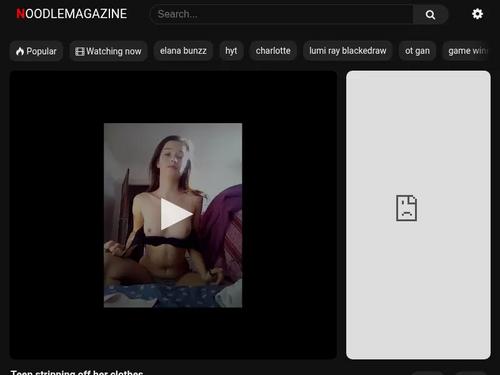Screen dimensions: 500x375
Task: Open the Watching now tag
Action: 108,51
